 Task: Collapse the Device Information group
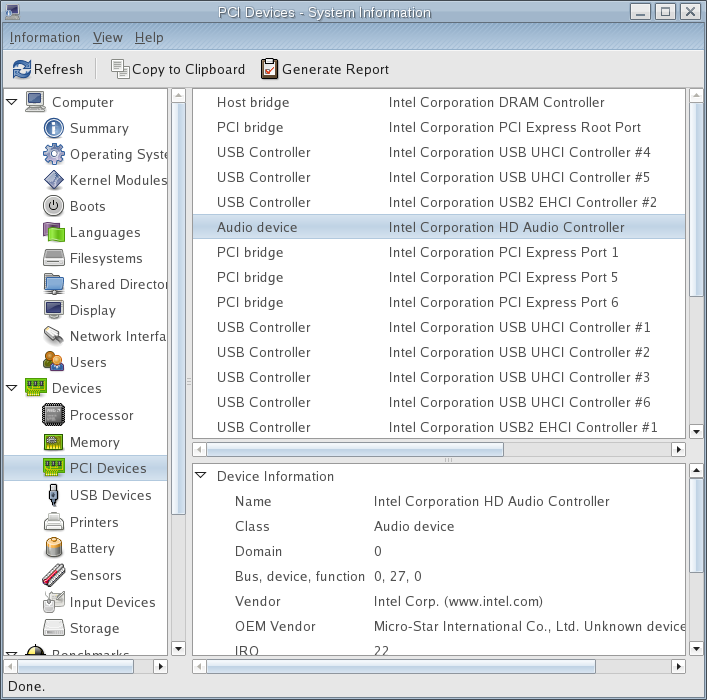tap(201, 476)
